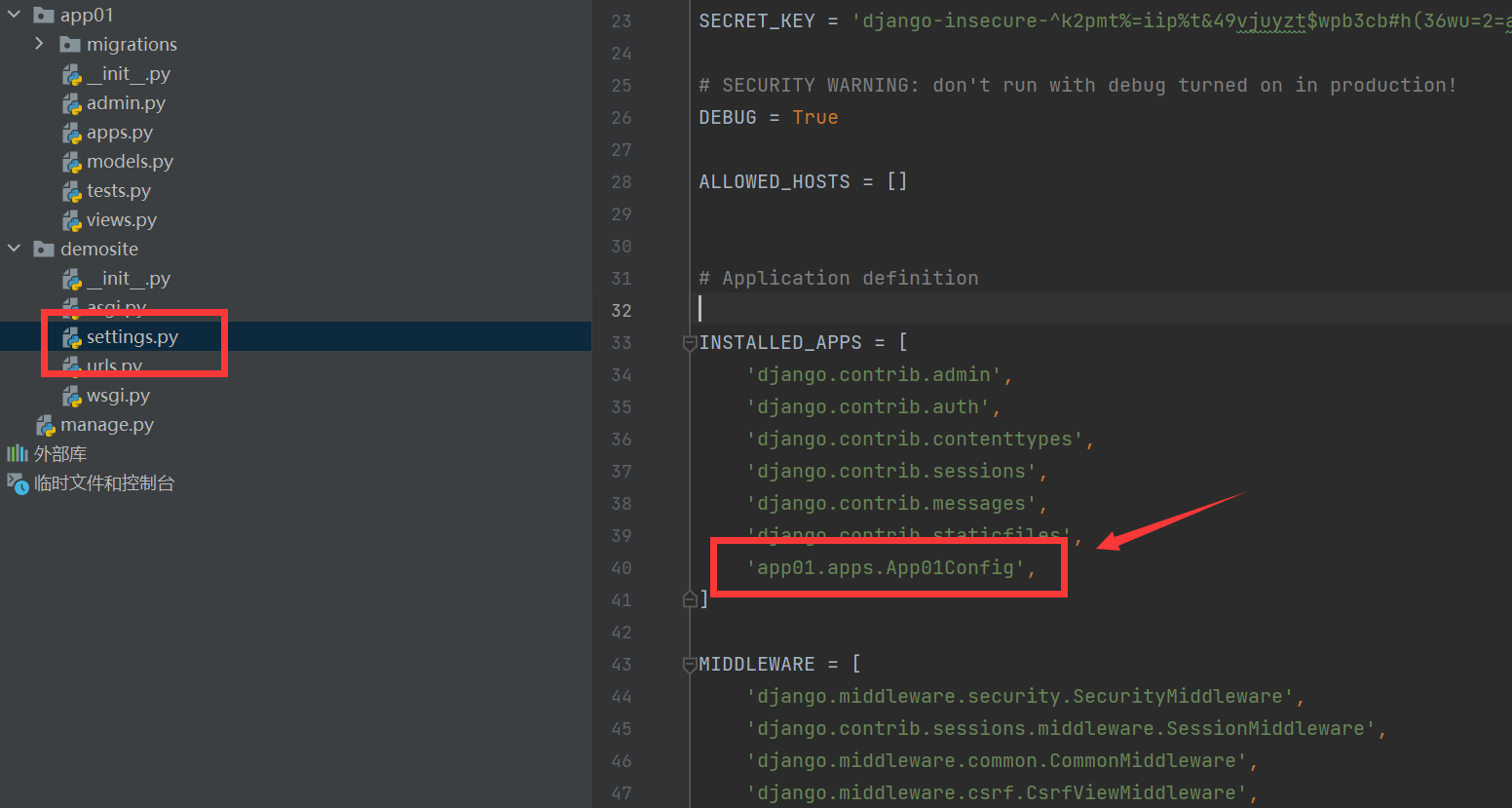1512x808 pixels.
Task: Click the CommonMiddleware string line
Action: [997, 760]
